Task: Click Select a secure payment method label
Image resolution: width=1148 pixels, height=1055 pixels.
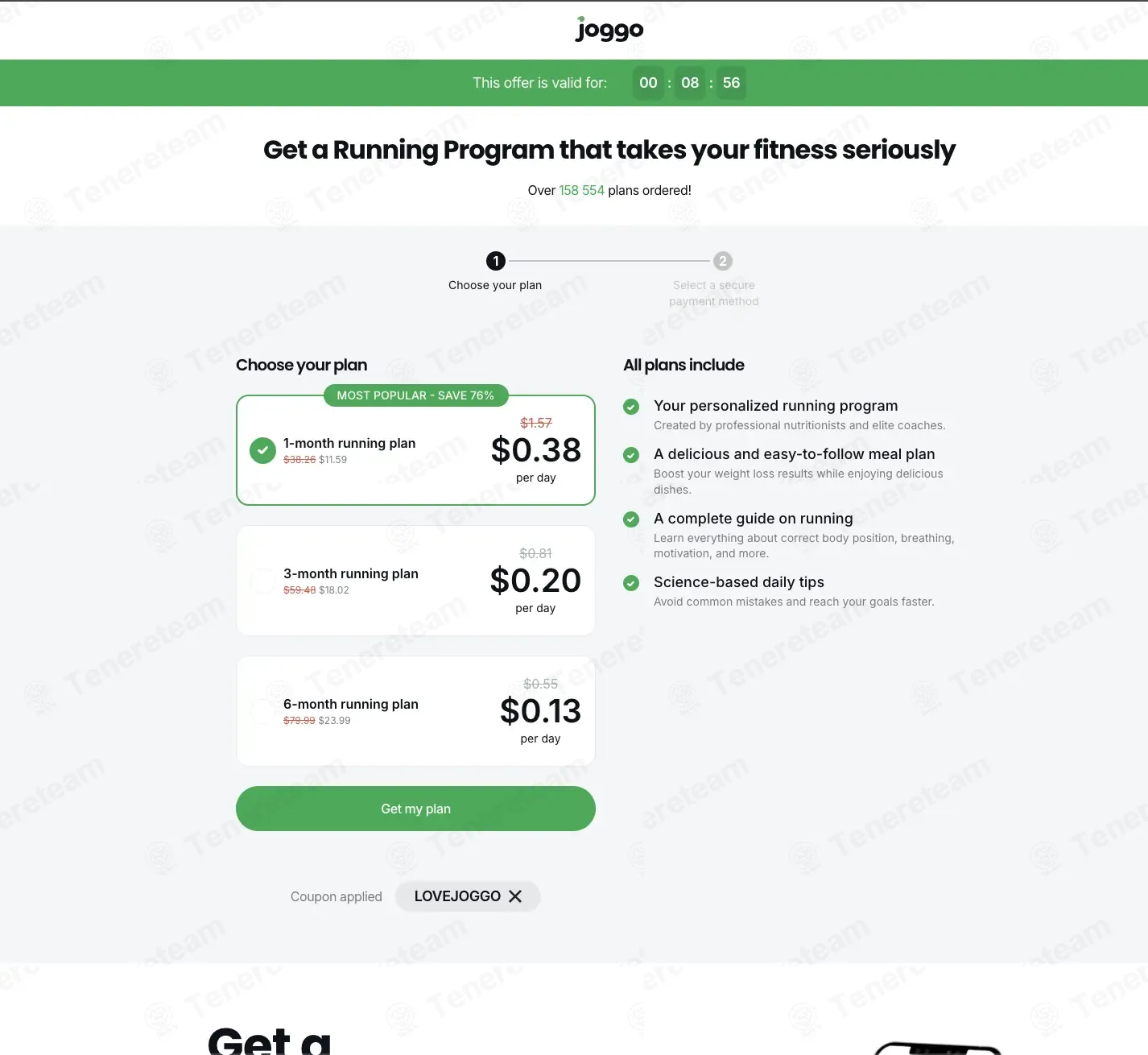Action: [714, 293]
